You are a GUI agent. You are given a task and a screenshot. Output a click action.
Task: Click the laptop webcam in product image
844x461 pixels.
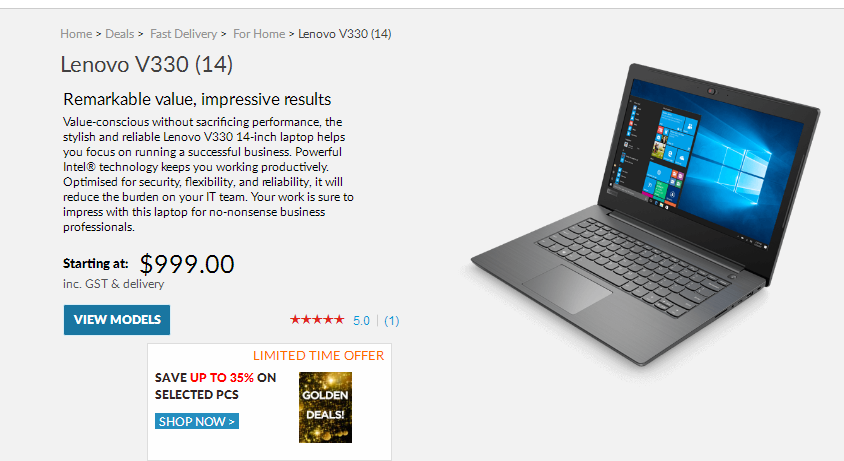711,91
